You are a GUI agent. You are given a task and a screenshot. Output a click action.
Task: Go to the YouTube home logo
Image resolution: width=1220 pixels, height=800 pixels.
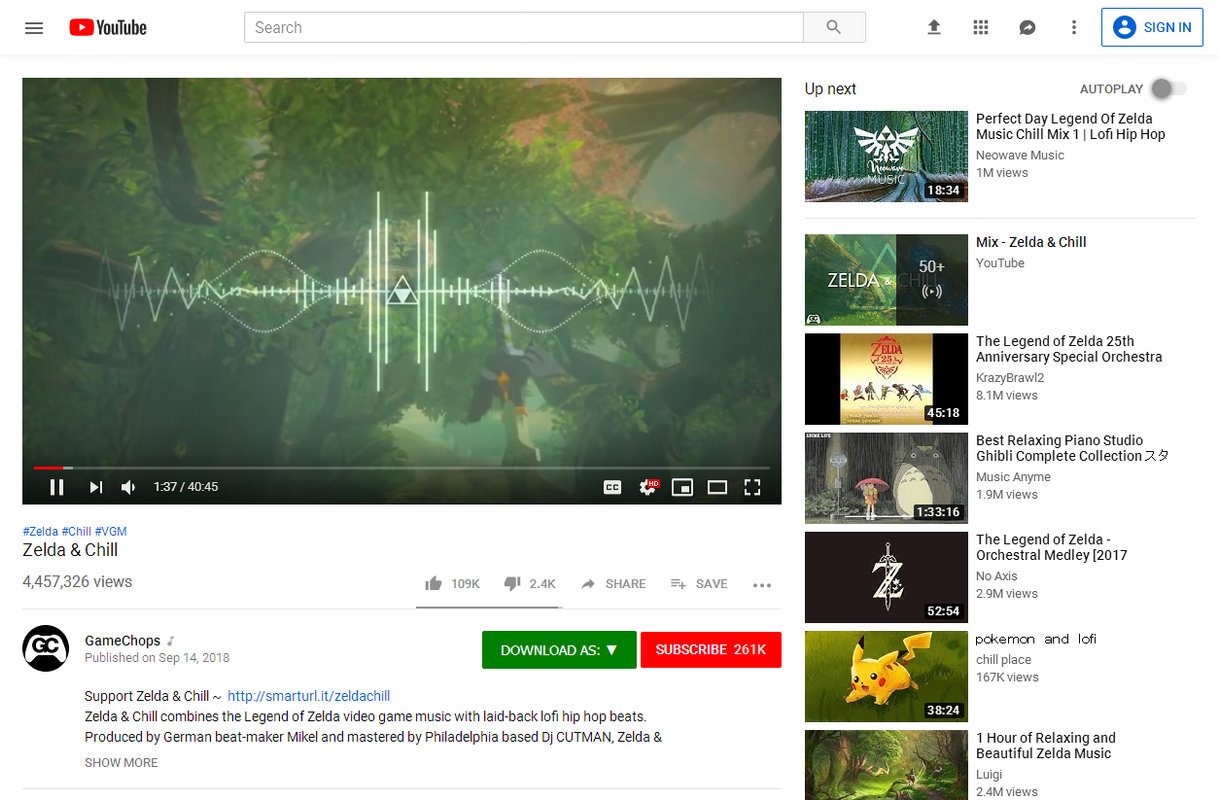pyautogui.click(x=108, y=28)
